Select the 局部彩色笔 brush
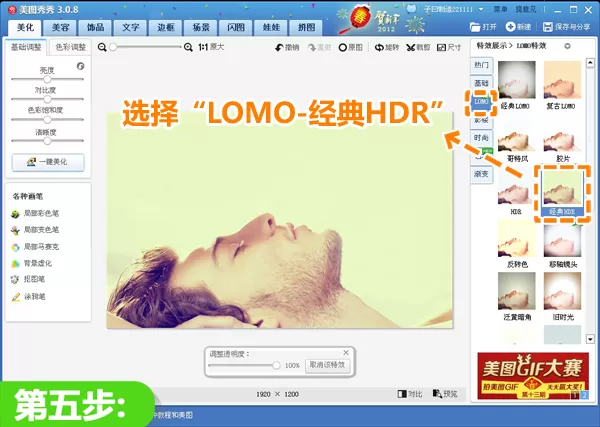This screenshot has height=427, width=600. pyautogui.click(x=35, y=213)
